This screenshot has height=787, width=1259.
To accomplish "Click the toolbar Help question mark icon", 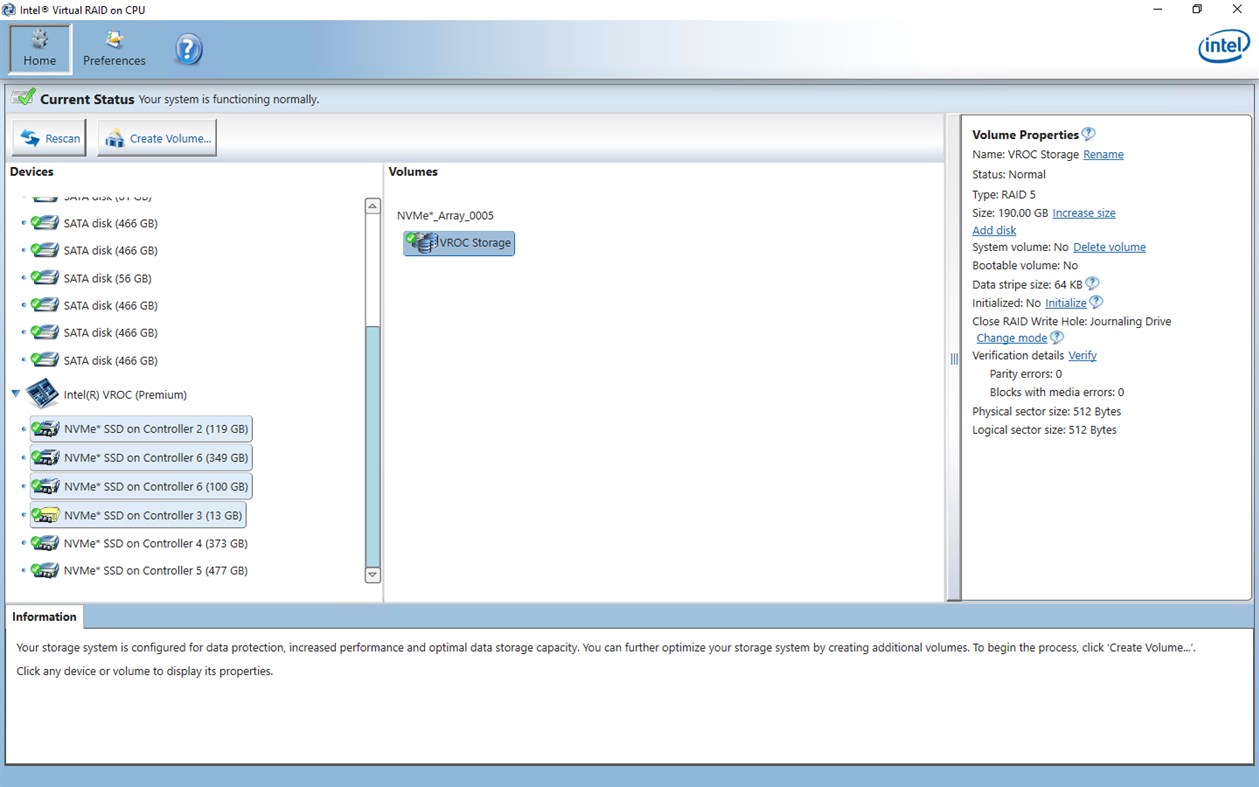I will click(188, 48).
